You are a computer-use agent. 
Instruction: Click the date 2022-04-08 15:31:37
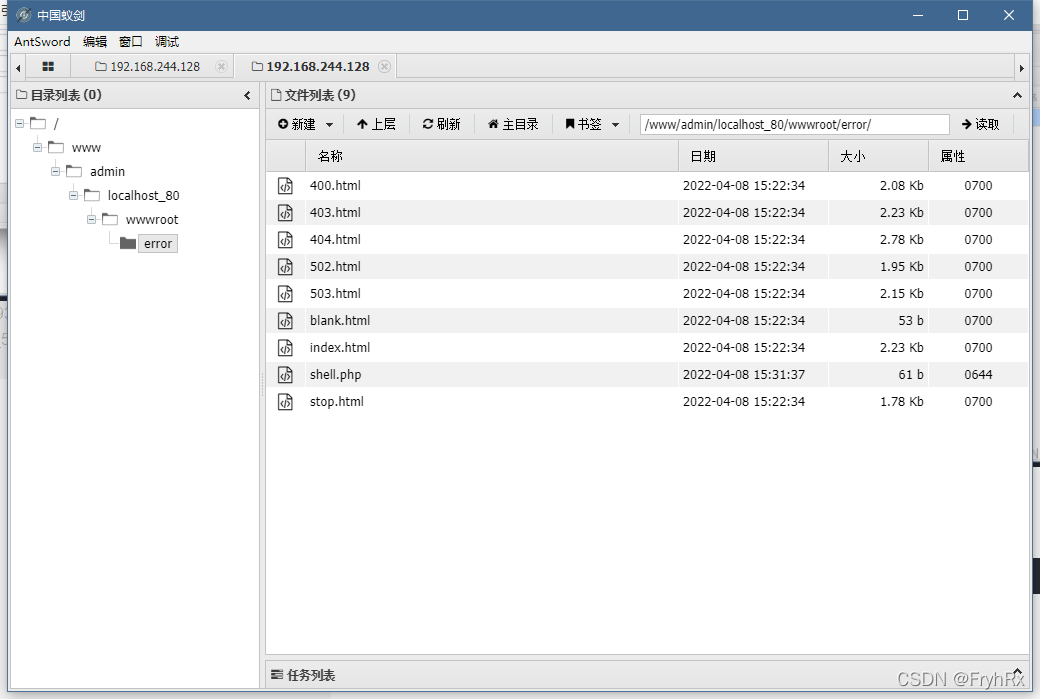[744, 375]
